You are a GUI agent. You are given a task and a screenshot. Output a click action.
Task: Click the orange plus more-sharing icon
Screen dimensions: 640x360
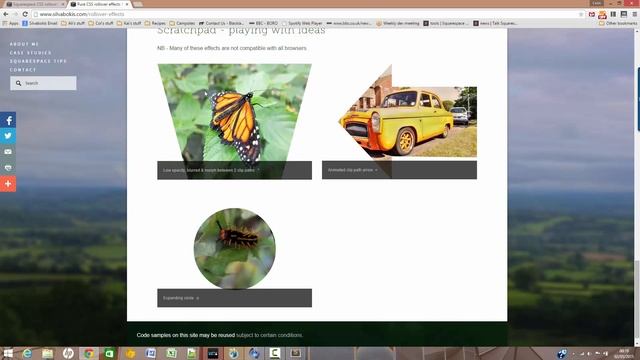(x=8, y=184)
